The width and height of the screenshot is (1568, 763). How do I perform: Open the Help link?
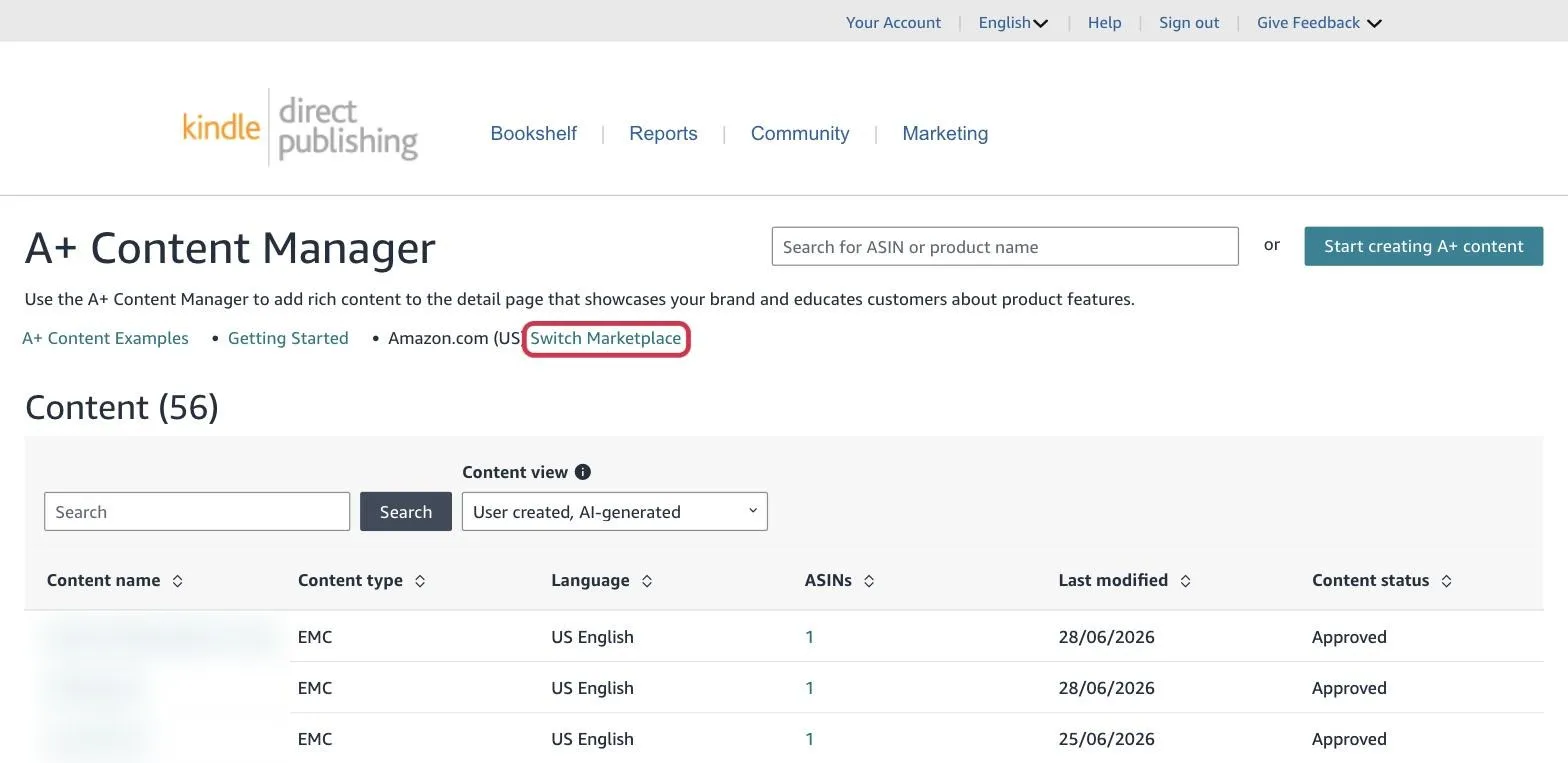pyautogui.click(x=1104, y=23)
